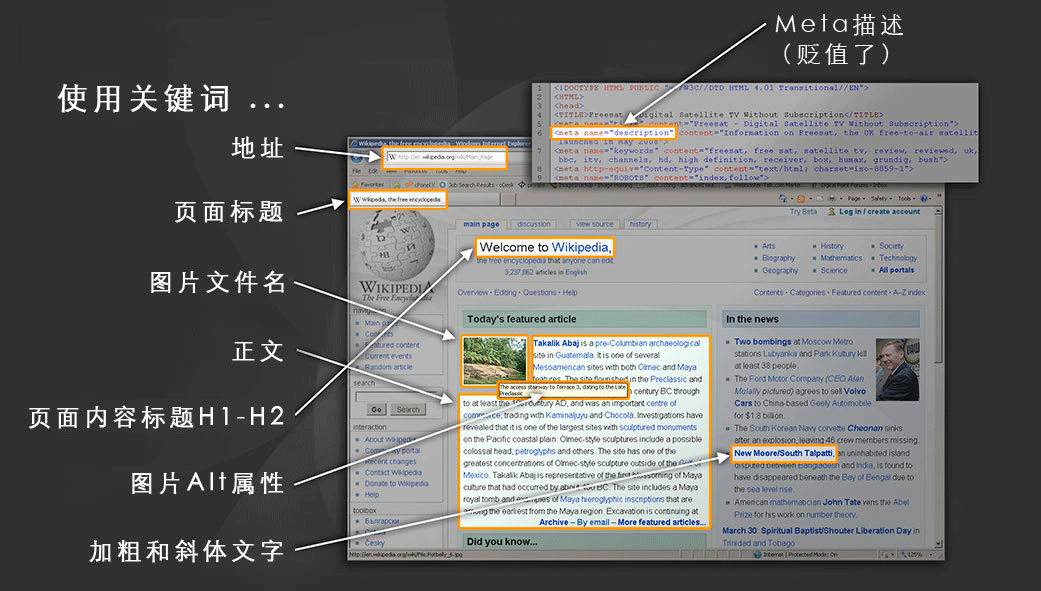
Task: Click the 'Questions' link
Action: point(539,292)
